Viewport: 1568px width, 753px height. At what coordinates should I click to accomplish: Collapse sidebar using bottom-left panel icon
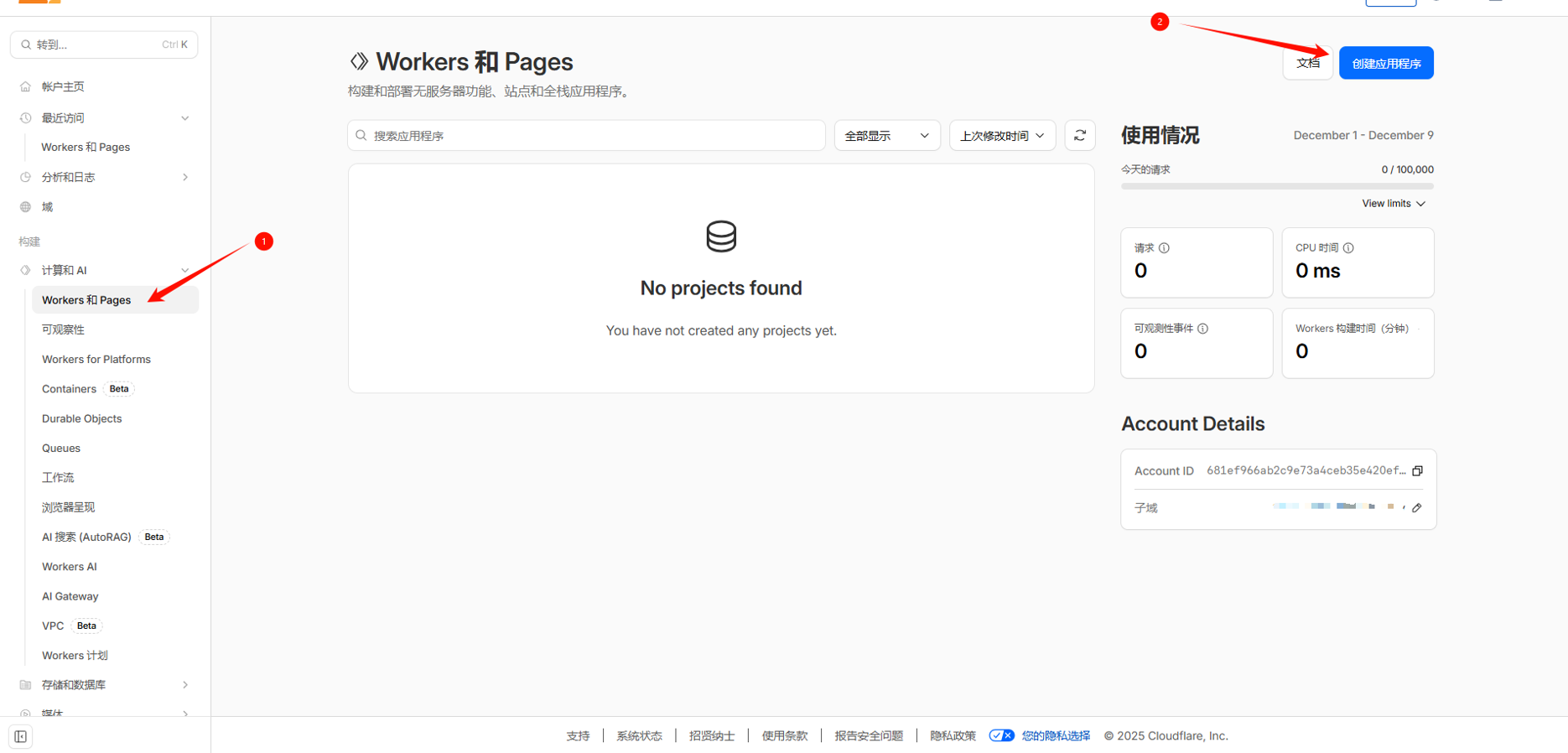pyautogui.click(x=21, y=737)
